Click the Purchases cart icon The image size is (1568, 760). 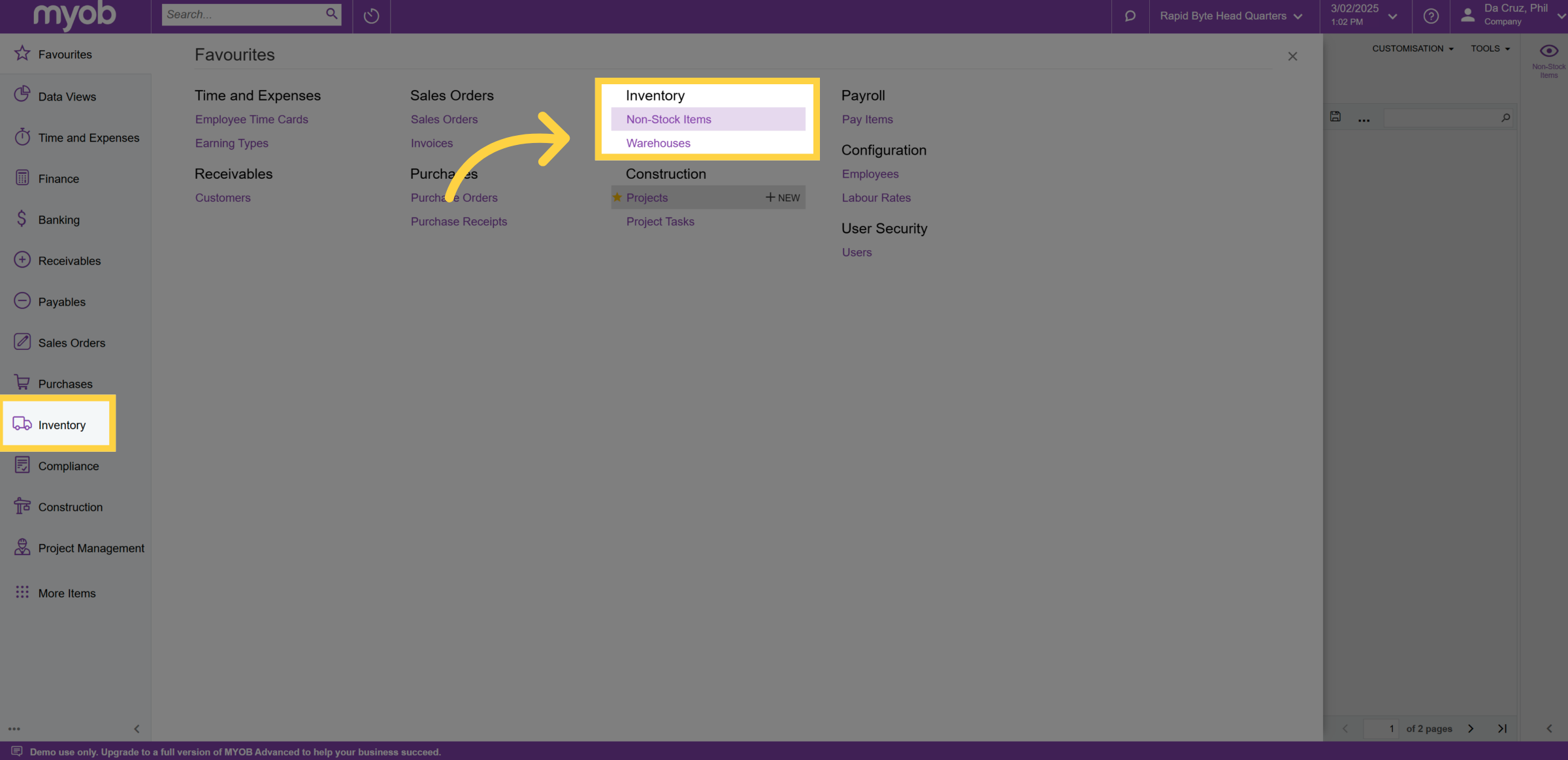pyautogui.click(x=22, y=383)
